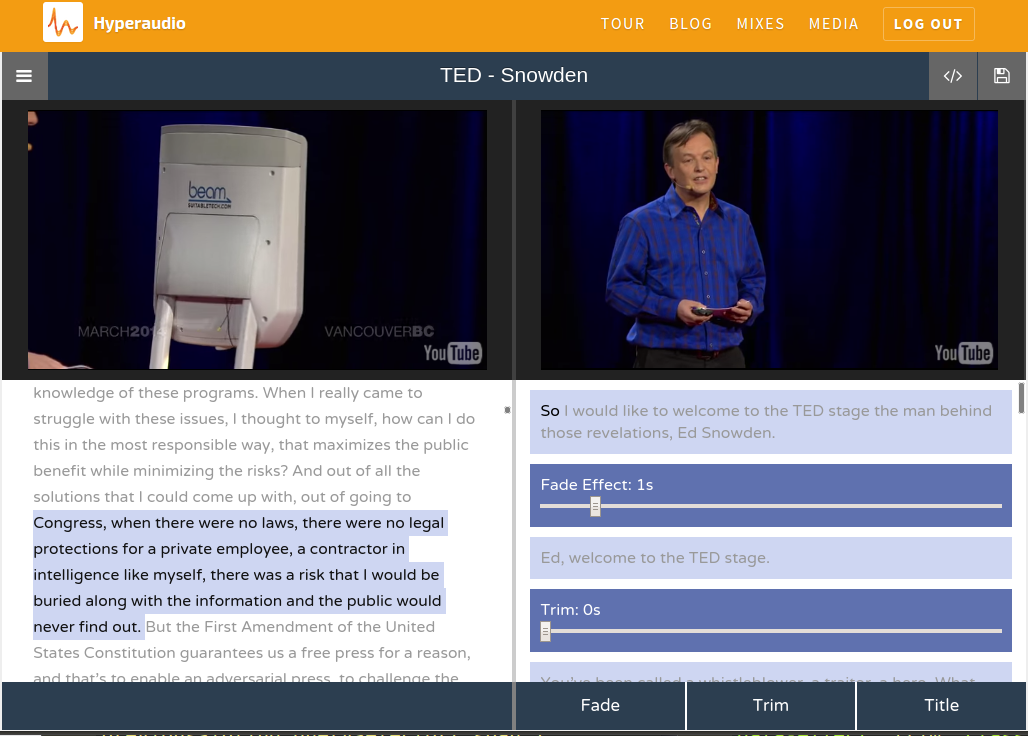This screenshot has height=736, width=1028.
Task: Click the "Fade Effect: 1s" label
Action: [597, 485]
